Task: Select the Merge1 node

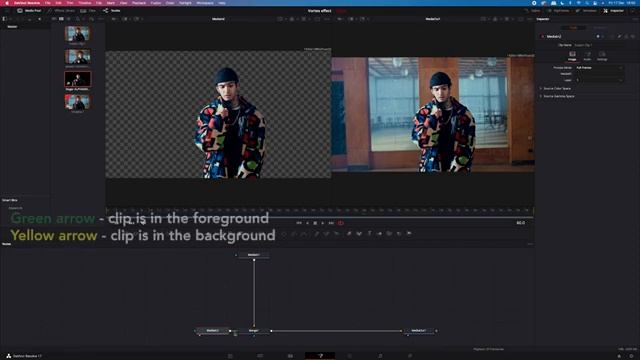Action: (x=254, y=331)
